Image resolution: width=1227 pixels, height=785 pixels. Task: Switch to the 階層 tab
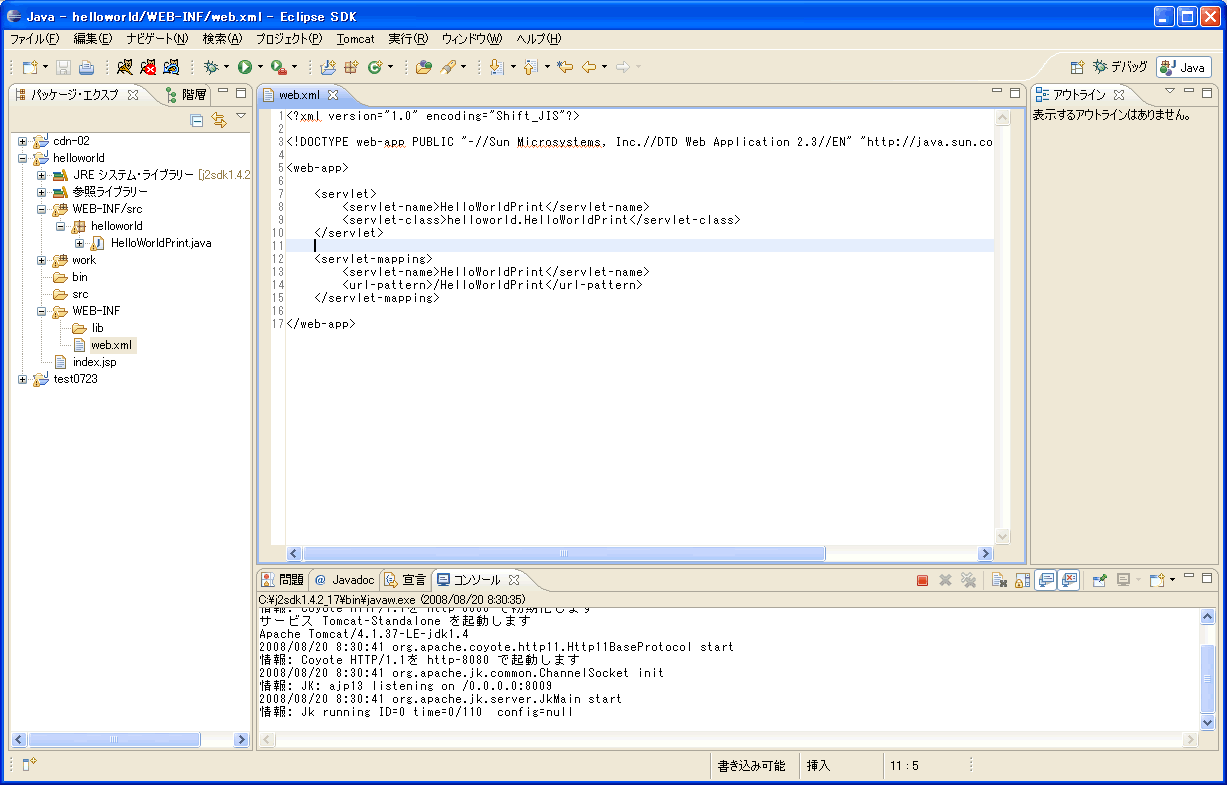tap(186, 95)
